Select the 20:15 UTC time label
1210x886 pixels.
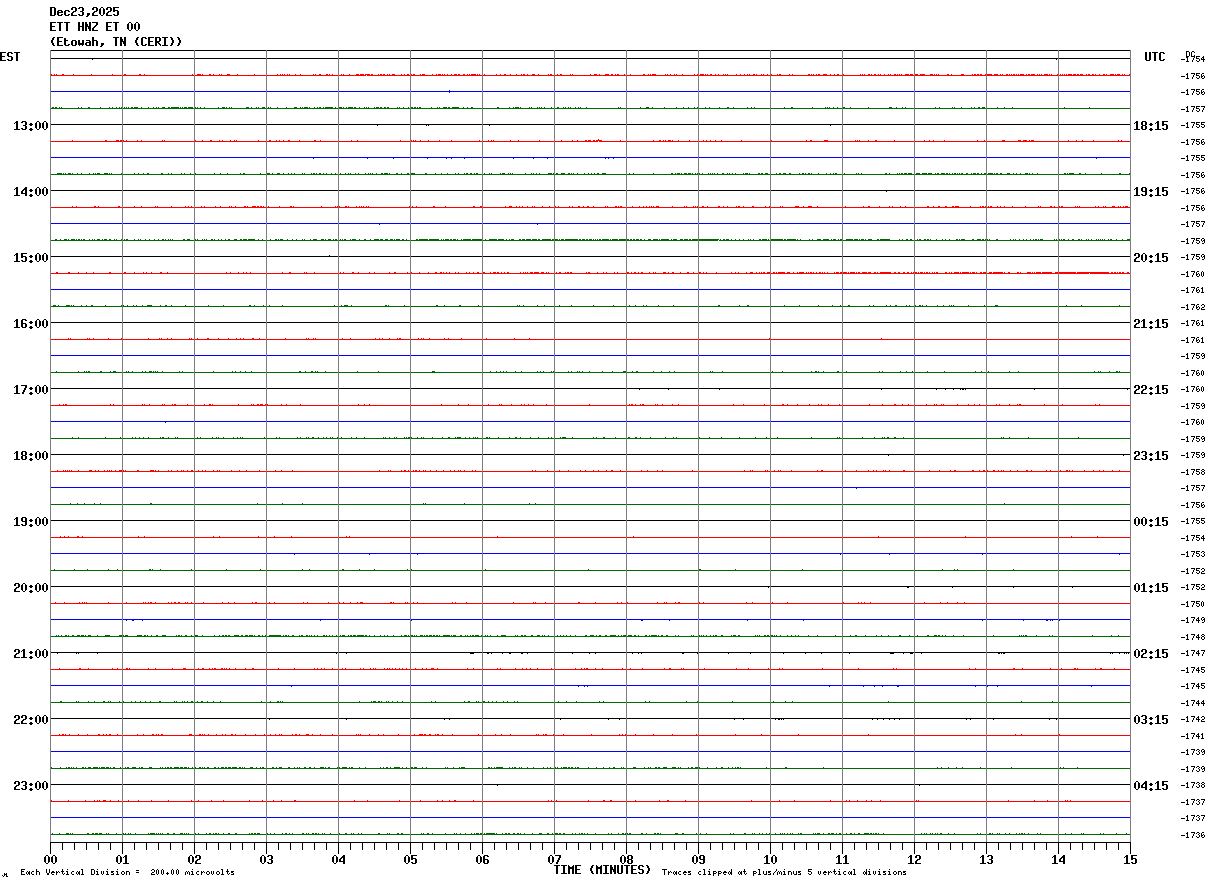click(1151, 257)
